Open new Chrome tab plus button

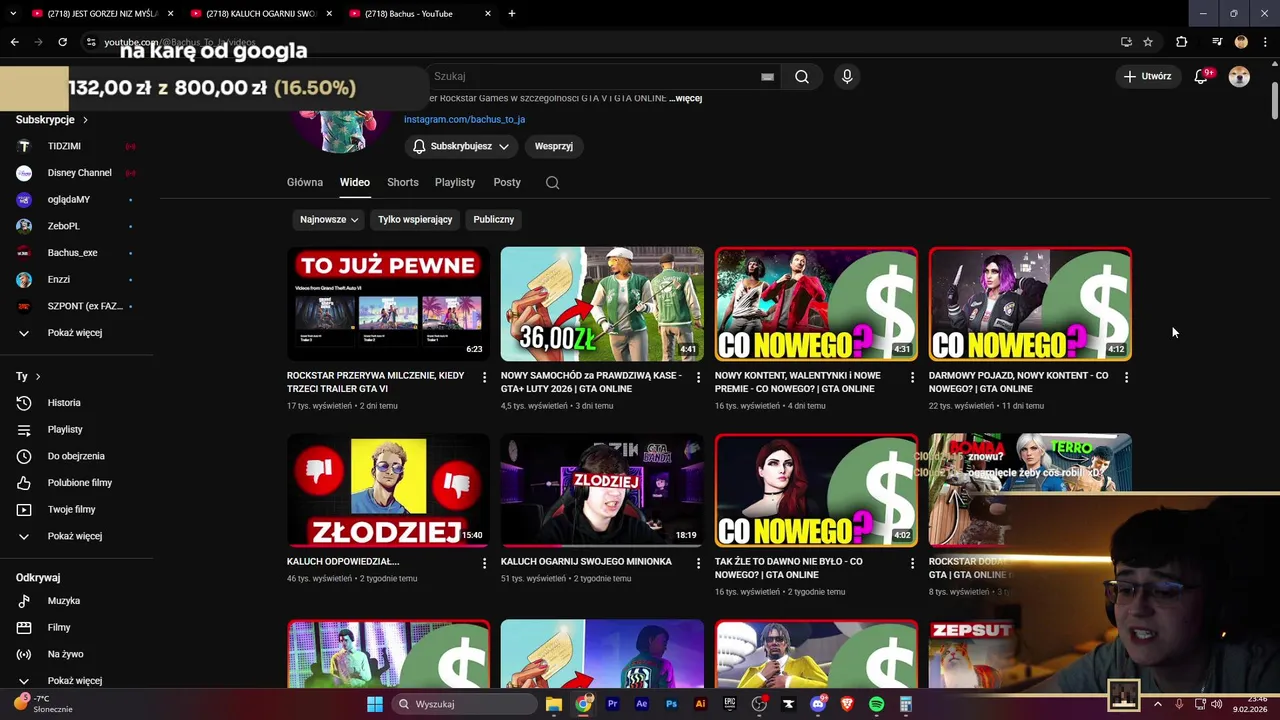coord(512,14)
